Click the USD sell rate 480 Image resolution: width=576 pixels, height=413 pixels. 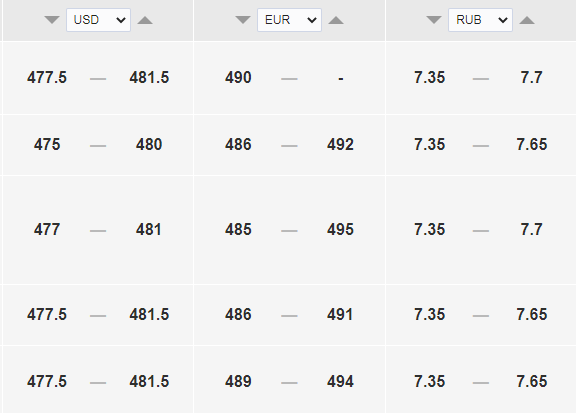[x=149, y=144]
